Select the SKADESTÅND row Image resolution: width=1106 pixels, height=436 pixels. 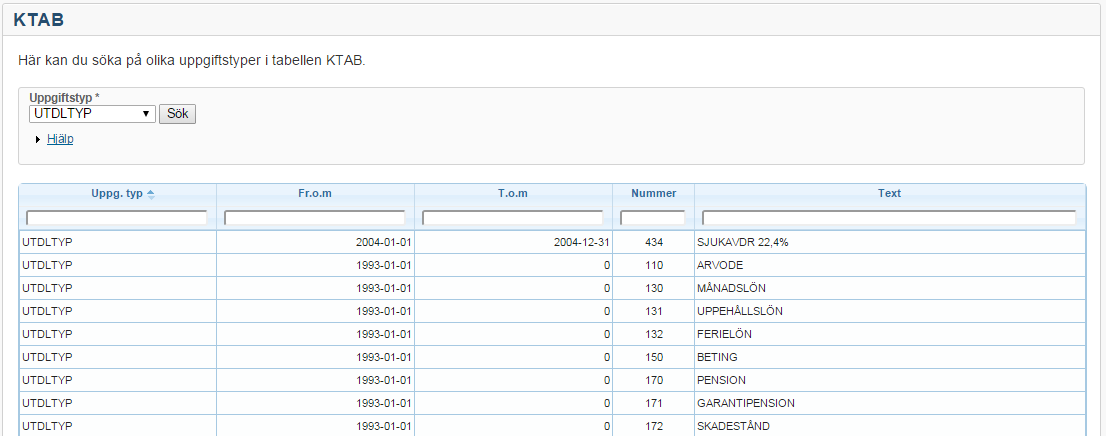[734, 426]
